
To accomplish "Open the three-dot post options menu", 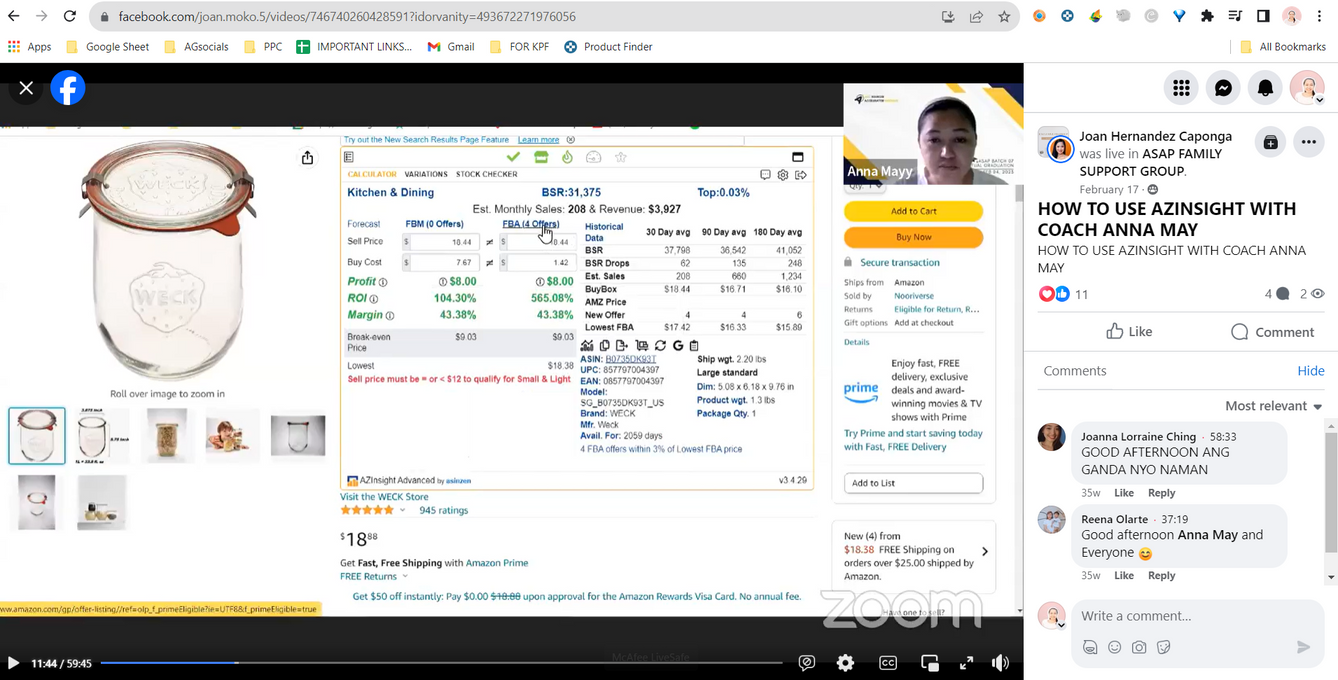I will click(x=1308, y=143).
